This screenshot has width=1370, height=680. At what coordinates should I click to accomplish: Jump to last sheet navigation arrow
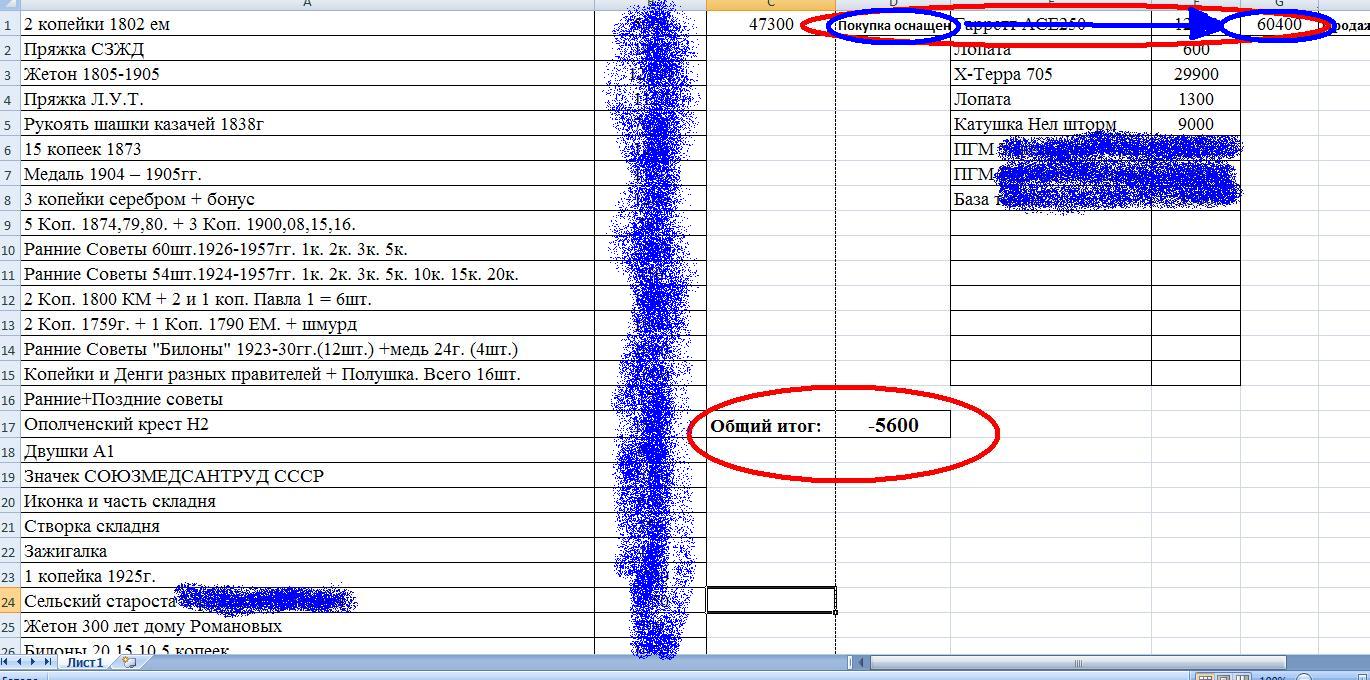tap(48, 662)
